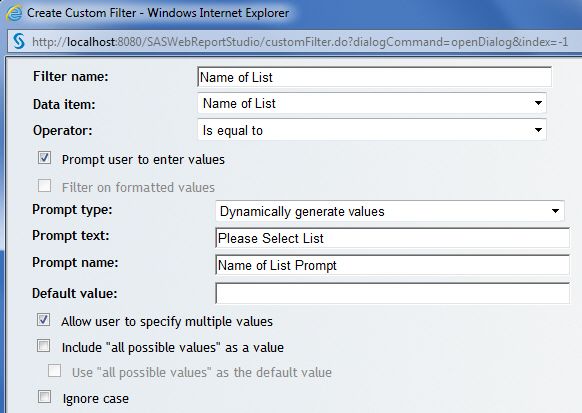Enable the Ignore case checkbox
Screen dimensions: 582x413
coord(45,396)
